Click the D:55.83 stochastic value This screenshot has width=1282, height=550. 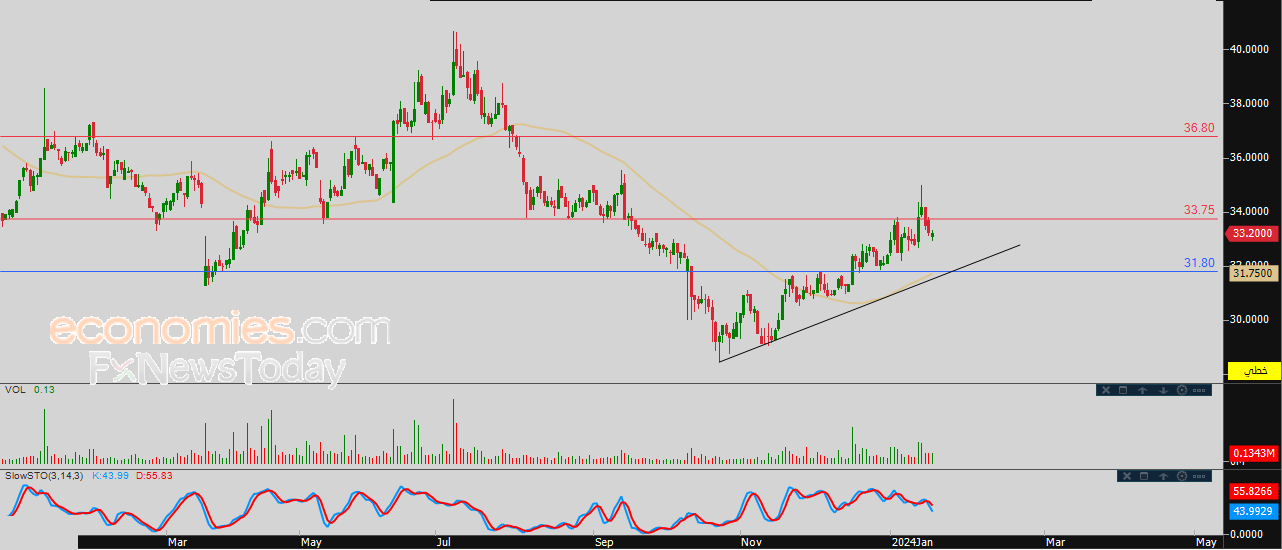[154, 475]
